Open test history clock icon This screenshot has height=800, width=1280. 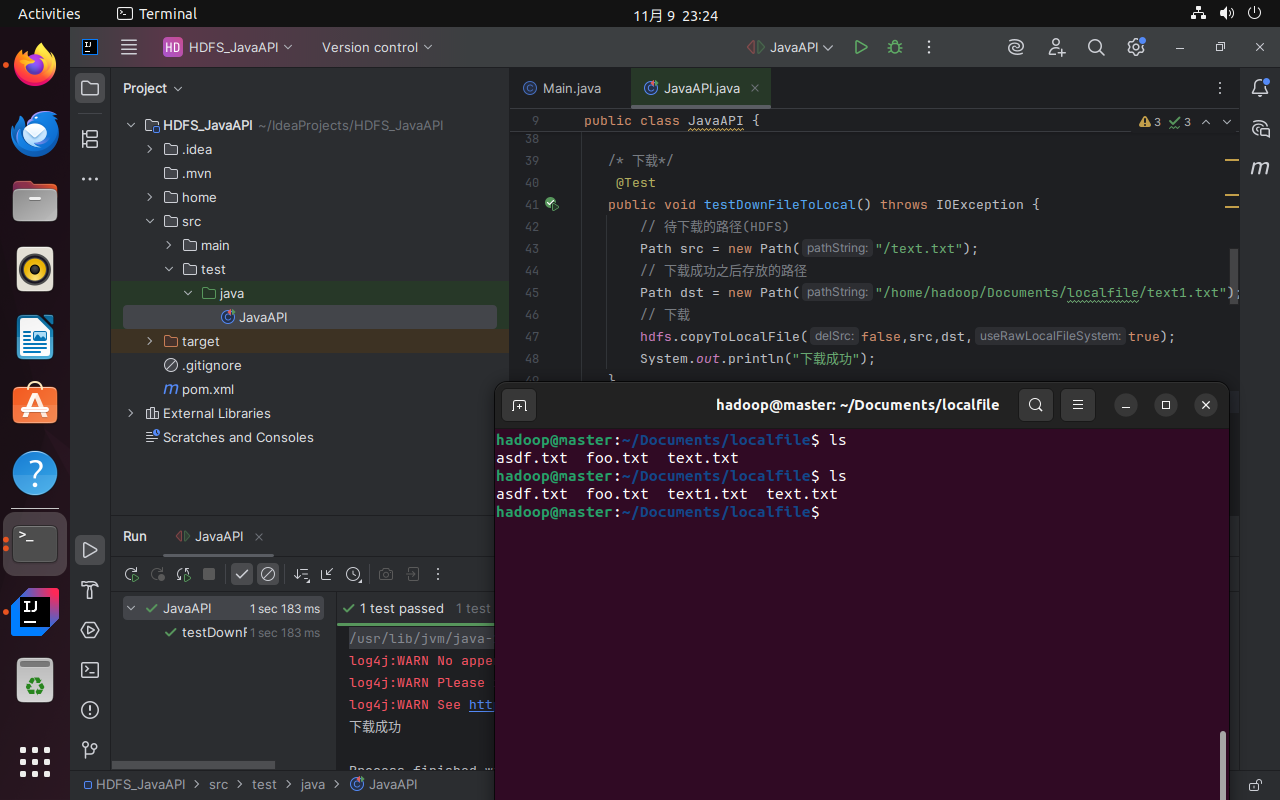tap(353, 574)
